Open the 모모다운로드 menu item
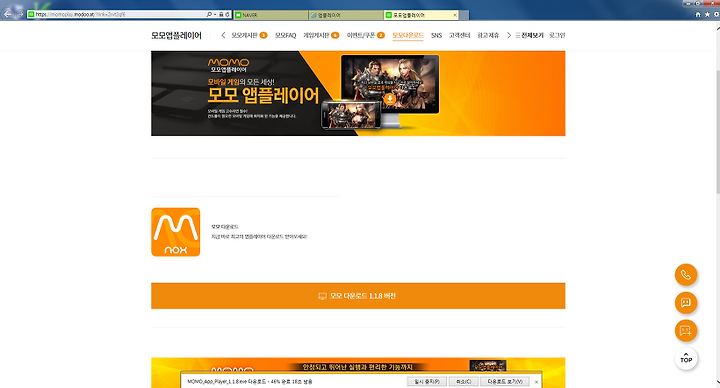This screenshot has width=720, height=388. [408, 35]
